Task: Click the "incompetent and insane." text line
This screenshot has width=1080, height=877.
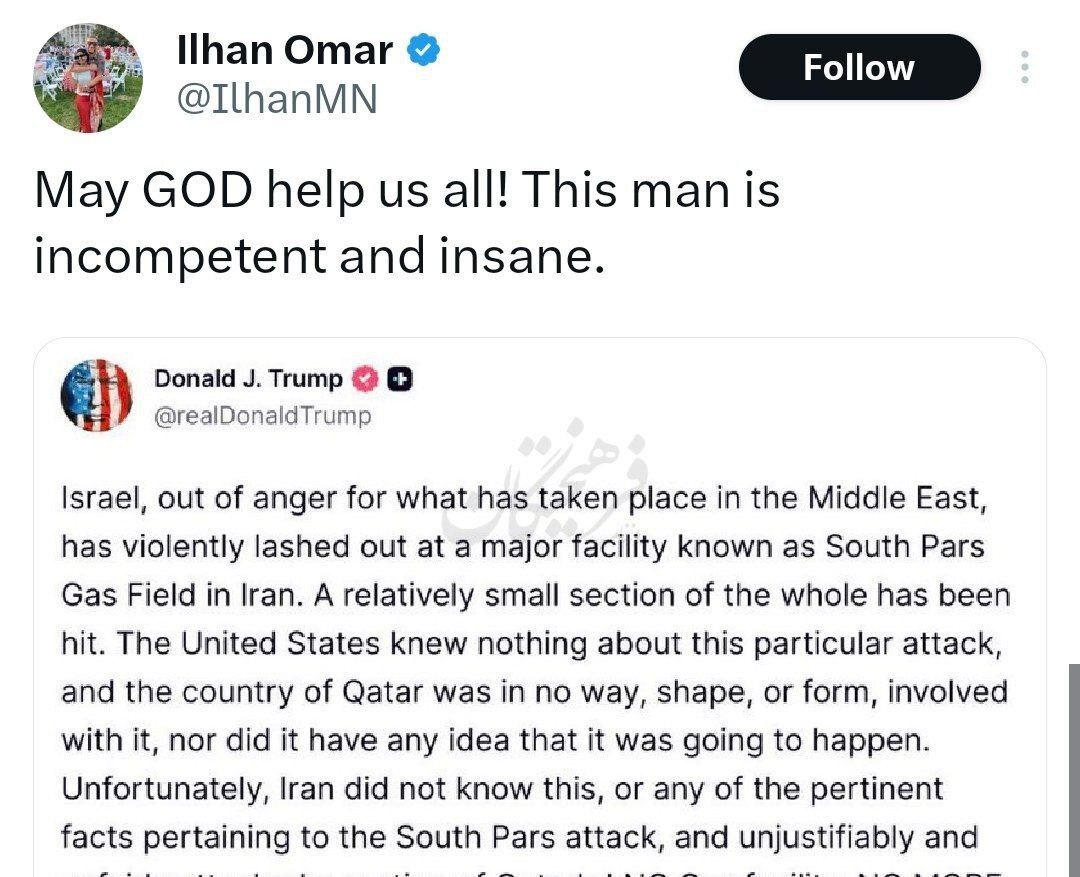Action: [x=319, y=256]
